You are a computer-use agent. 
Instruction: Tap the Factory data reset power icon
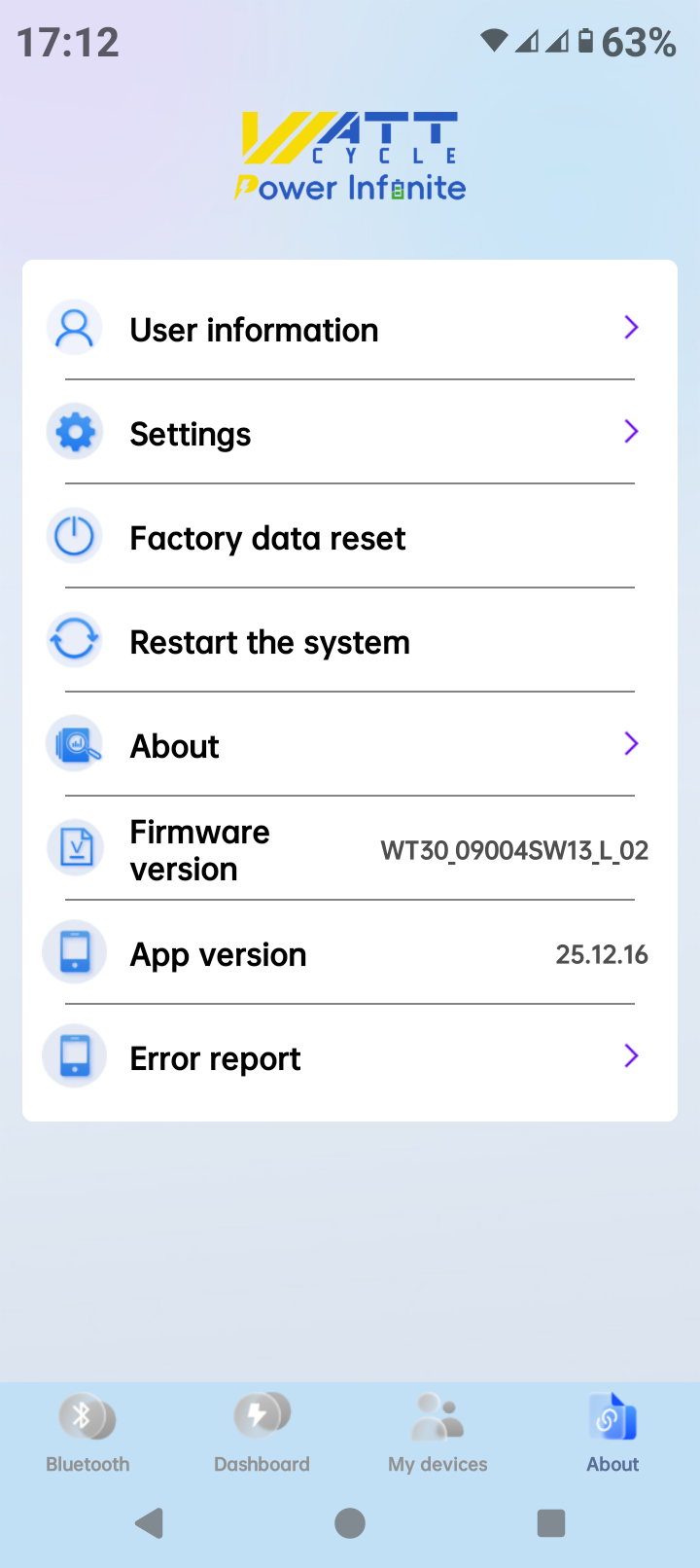tap(75, 537)
